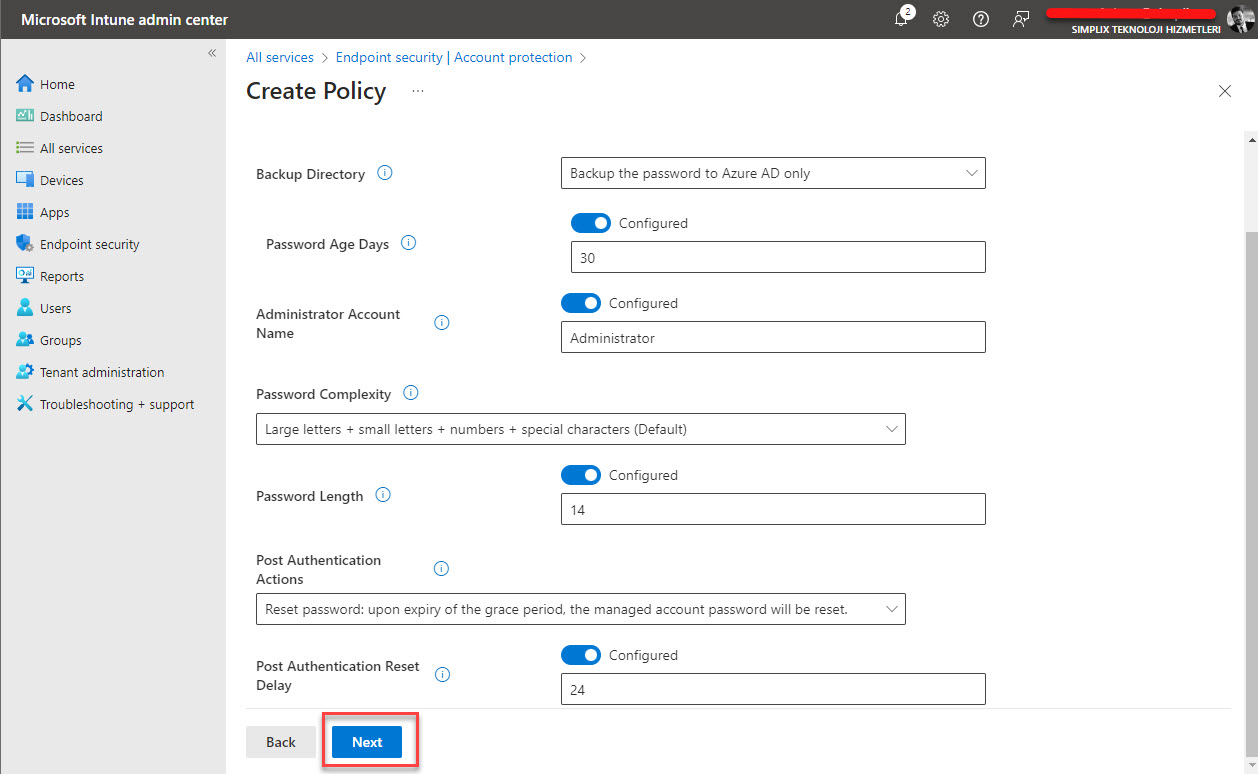Show info for Post Authentication Reset Delay

click(x=442, y=674)
